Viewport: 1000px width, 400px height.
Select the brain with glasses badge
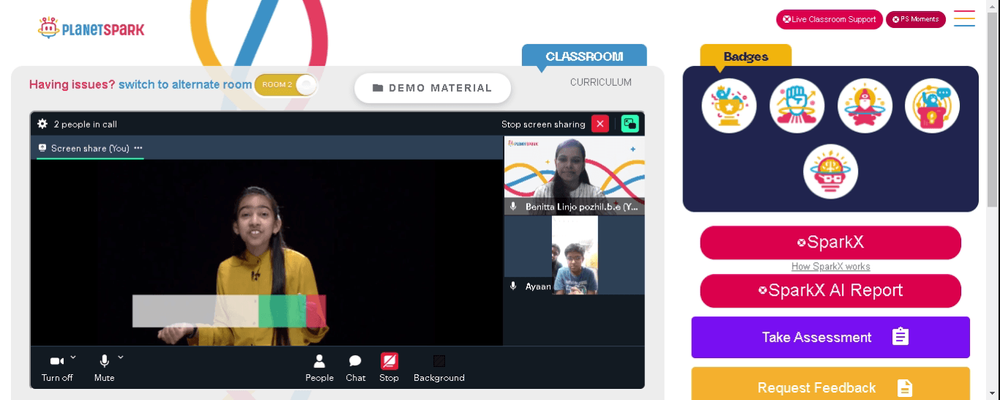(x=830, y=172)
